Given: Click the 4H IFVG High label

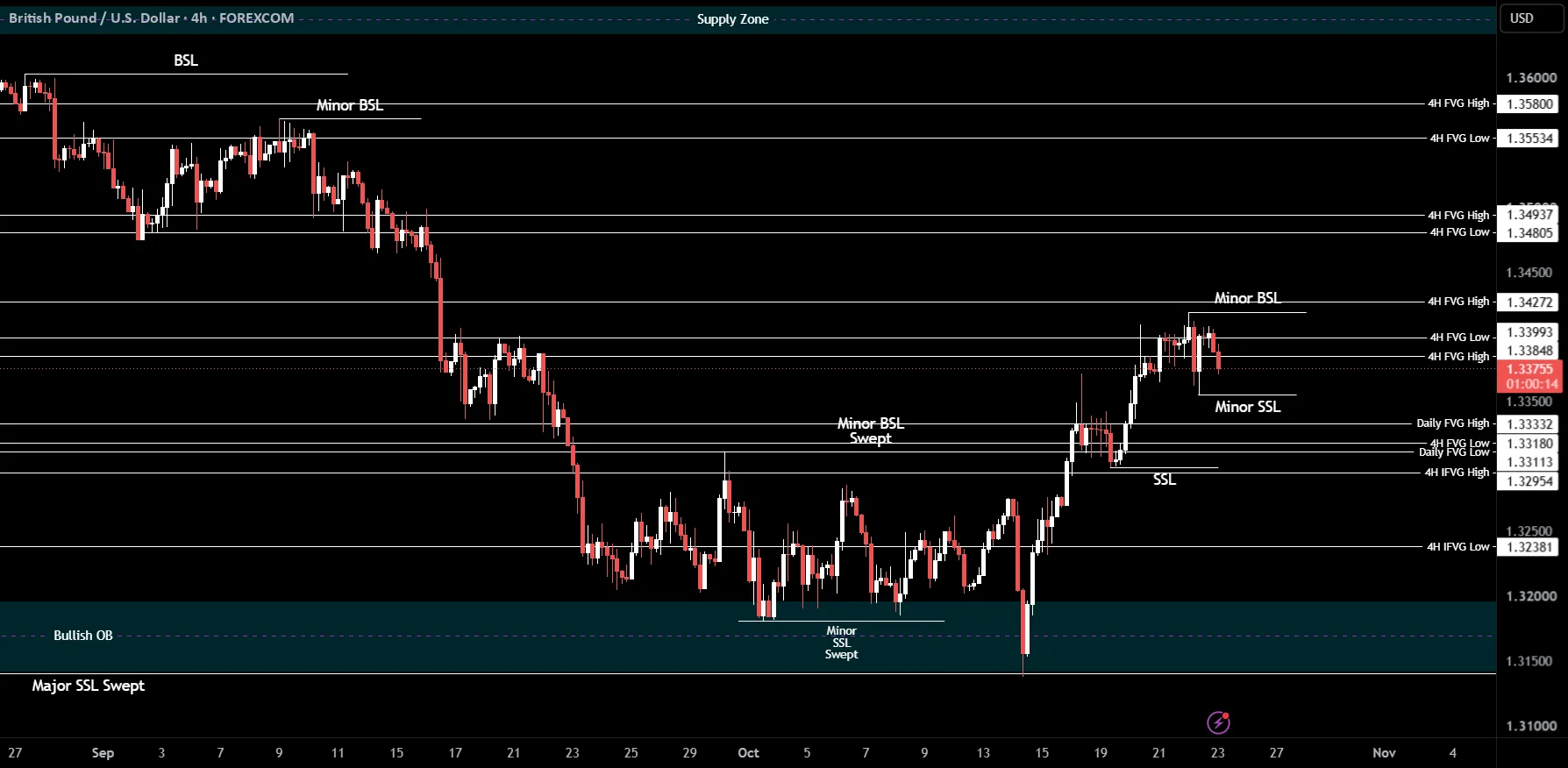Looking at the screenshot, I should coord(1457,473).
